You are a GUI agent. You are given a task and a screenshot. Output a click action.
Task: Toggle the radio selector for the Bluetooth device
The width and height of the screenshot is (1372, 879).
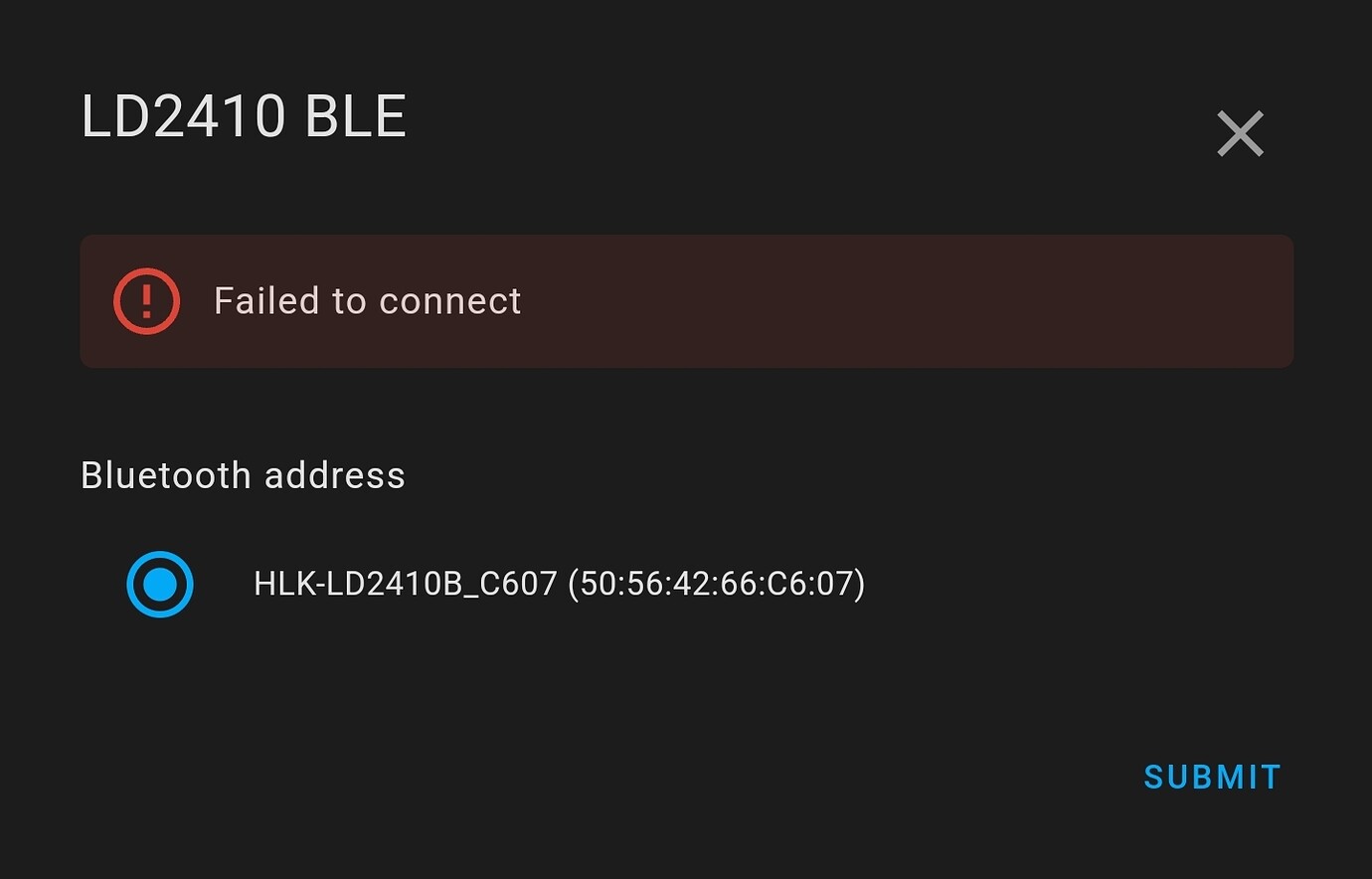tap(160, 585)
